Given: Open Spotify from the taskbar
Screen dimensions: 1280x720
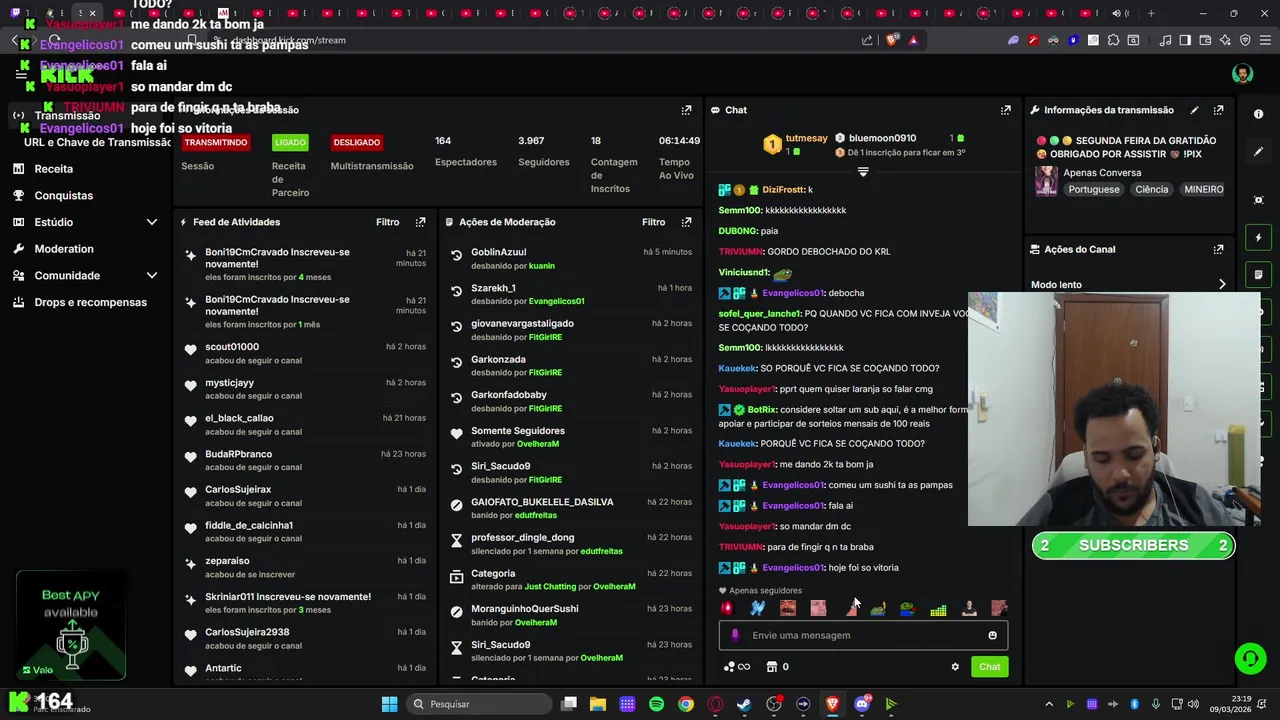Looking at the screenshot, I should (x=656, y=704).
